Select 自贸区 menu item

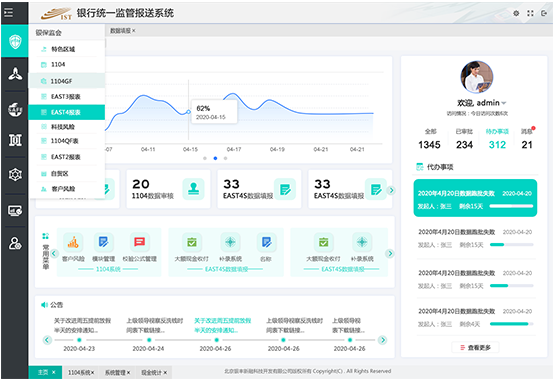point(67,174)
